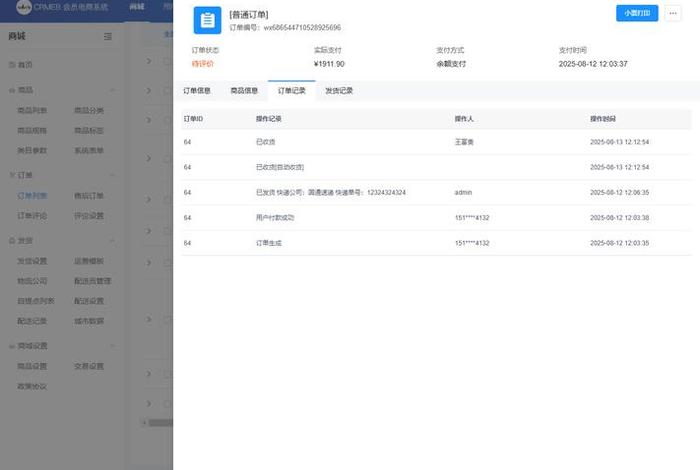Open 订单评论 in the sidebar
The image size is (700, 470).
(x=32, y=216)
